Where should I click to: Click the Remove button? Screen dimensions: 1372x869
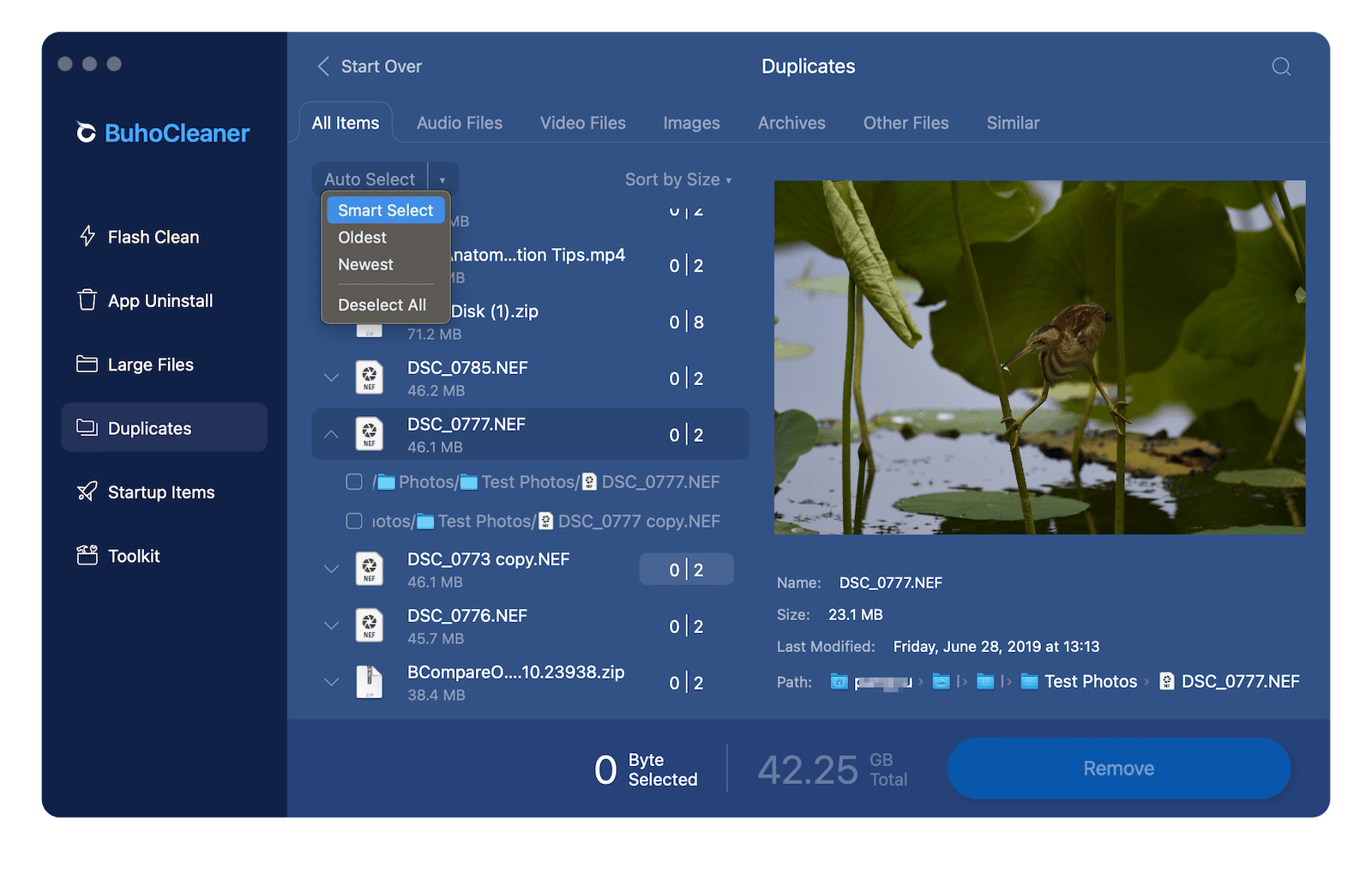1119,769
